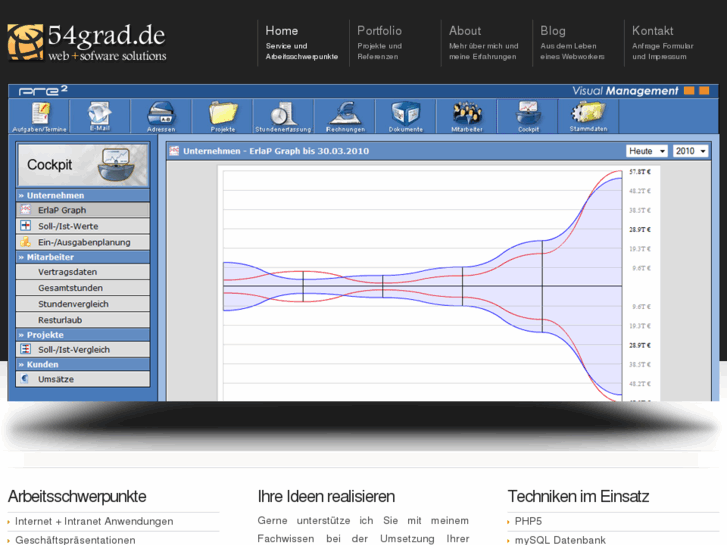The height and width of the screenshot is (545, 727).
Task: Open Stundenvergleich entry
Action: coord(83,304)
